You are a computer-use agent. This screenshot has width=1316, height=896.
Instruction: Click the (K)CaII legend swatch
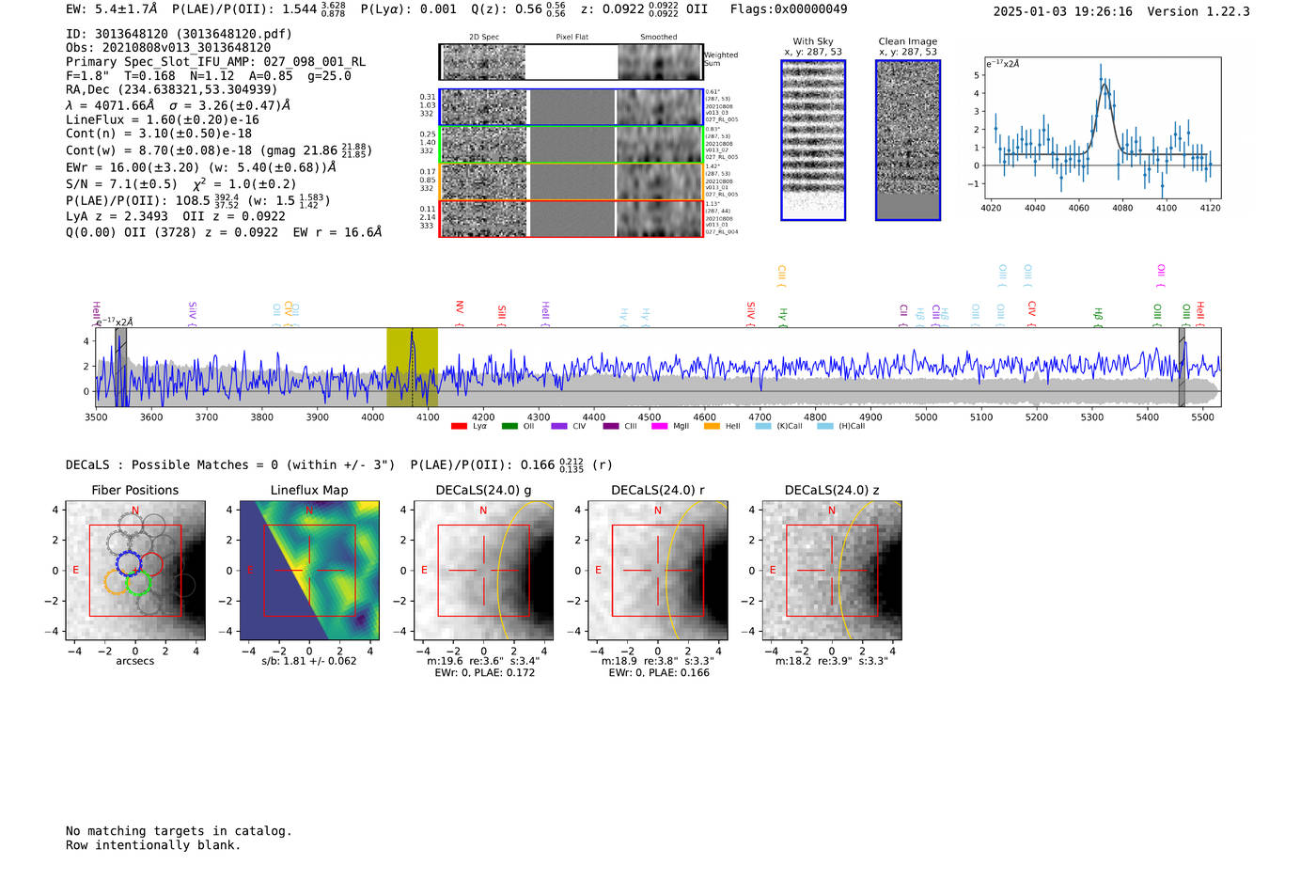763,426
